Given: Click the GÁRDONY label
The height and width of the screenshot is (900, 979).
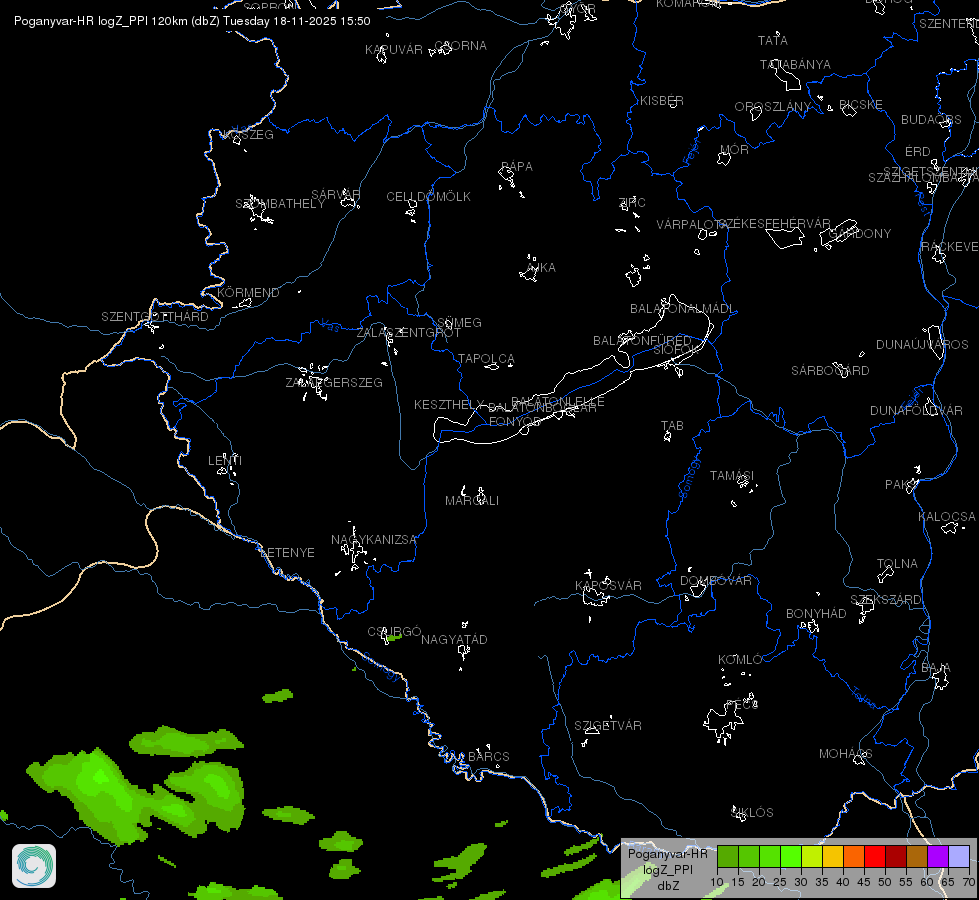Looking at the screenshot, I should [860, 234].
